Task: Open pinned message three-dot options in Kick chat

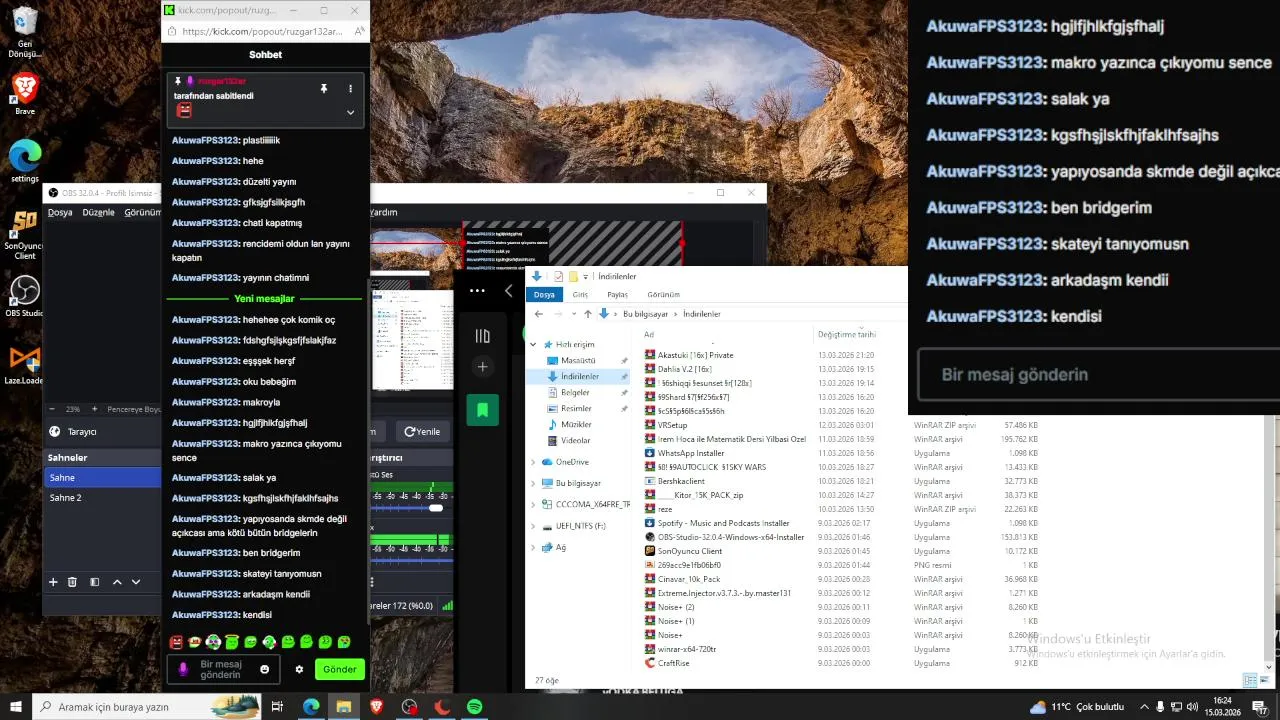Action: click(x=350, y=88)
